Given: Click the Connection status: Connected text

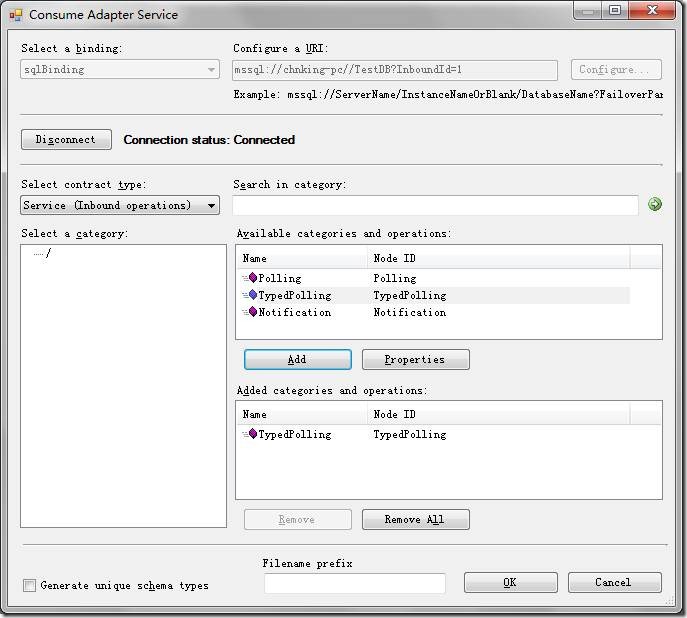Looking at the screenshot, I should click(x=209, y=140).
